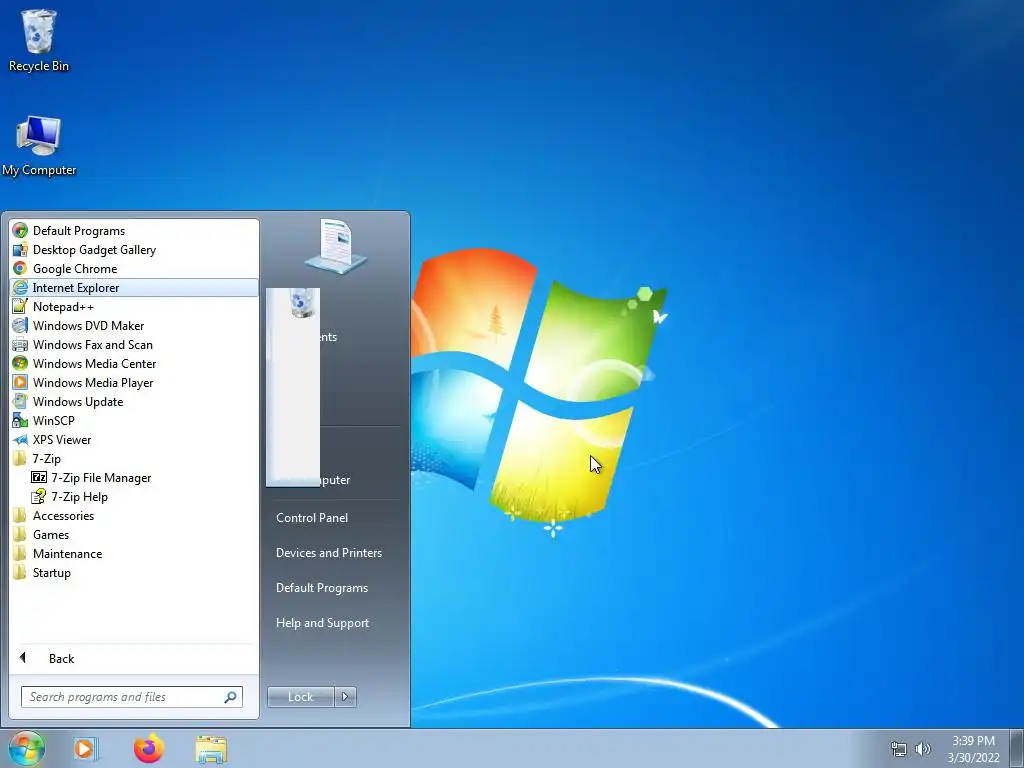Click the Start orb button
The height and width of the screenshot is (768, 1024).
coord(27,748)
